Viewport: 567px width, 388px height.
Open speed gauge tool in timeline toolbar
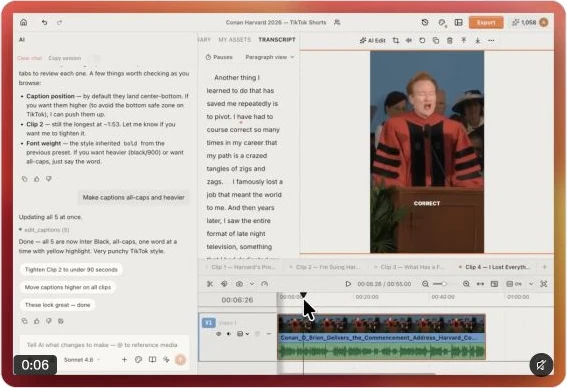(264, 284)
